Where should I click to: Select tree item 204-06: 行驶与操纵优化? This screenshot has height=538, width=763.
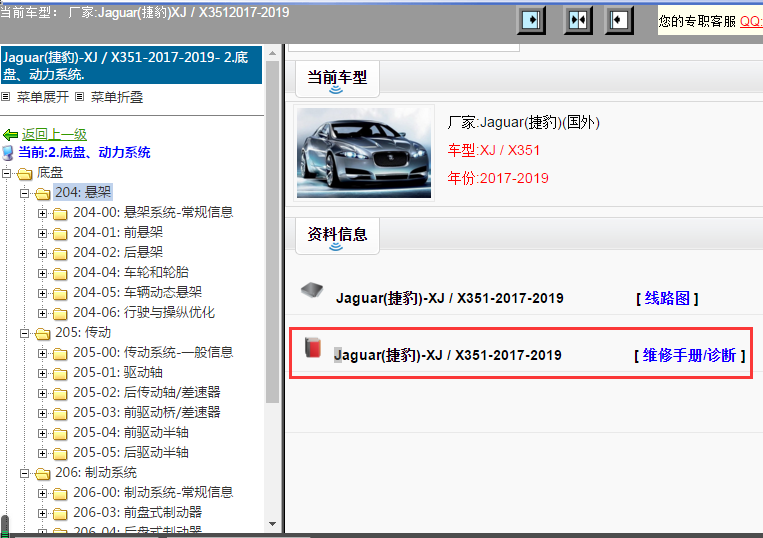tap(144, 312)
